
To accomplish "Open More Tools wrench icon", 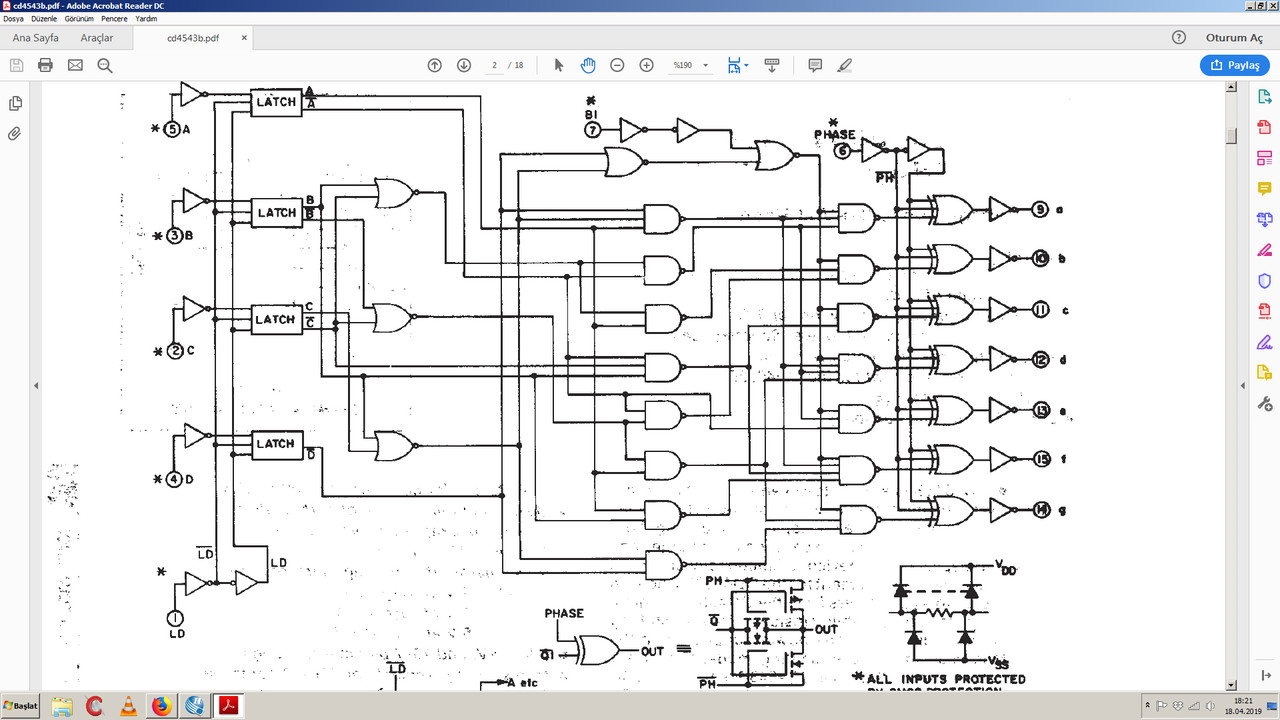I will click(1264, 404).
